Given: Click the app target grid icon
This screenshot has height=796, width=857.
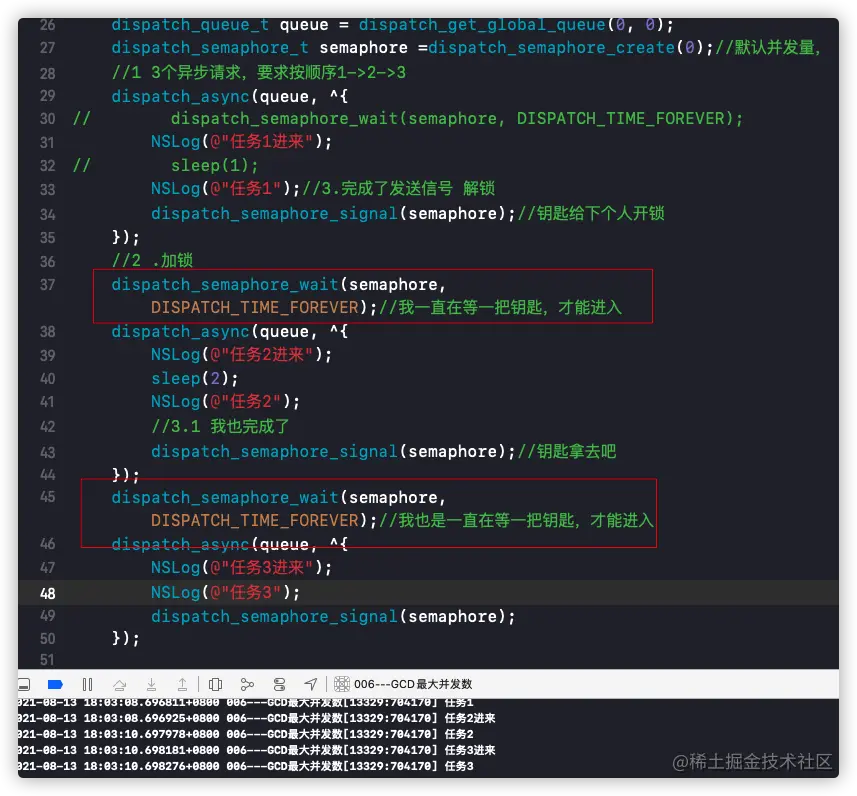Looking at the screenshot, I should coord(342,684).
